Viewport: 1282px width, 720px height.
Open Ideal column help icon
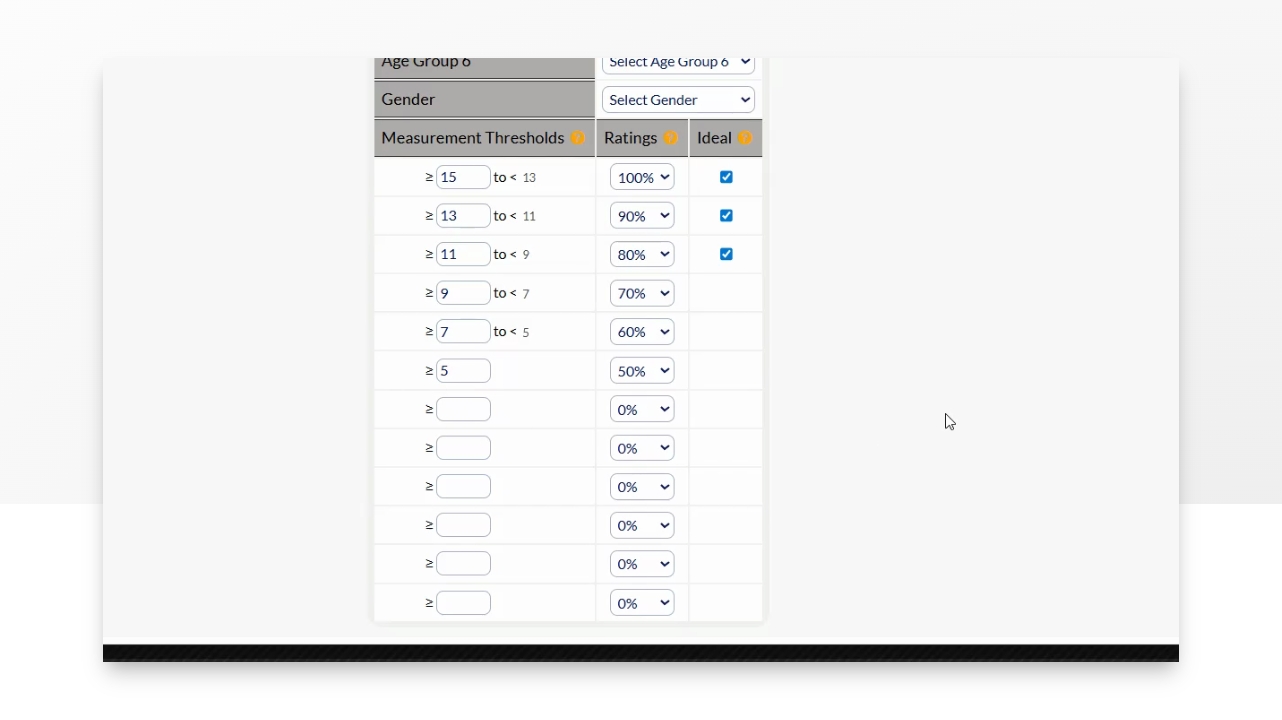[x=745, y=138]
